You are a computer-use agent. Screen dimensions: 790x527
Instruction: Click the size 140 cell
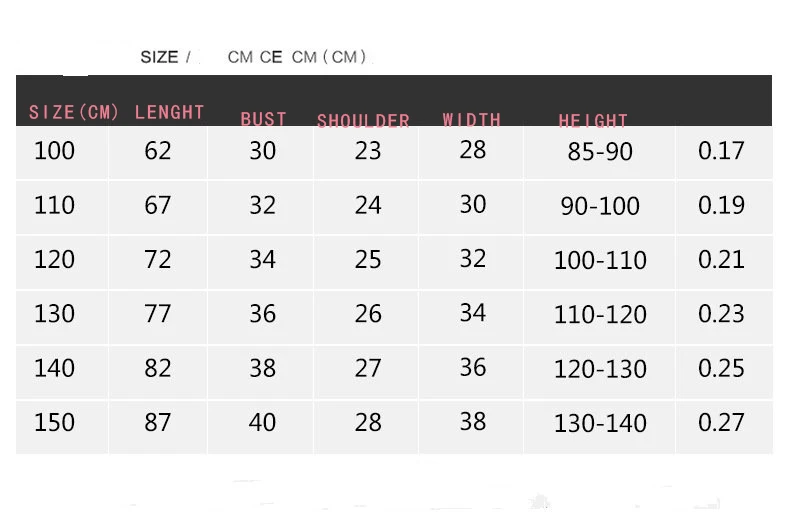[x=62, y=370]
